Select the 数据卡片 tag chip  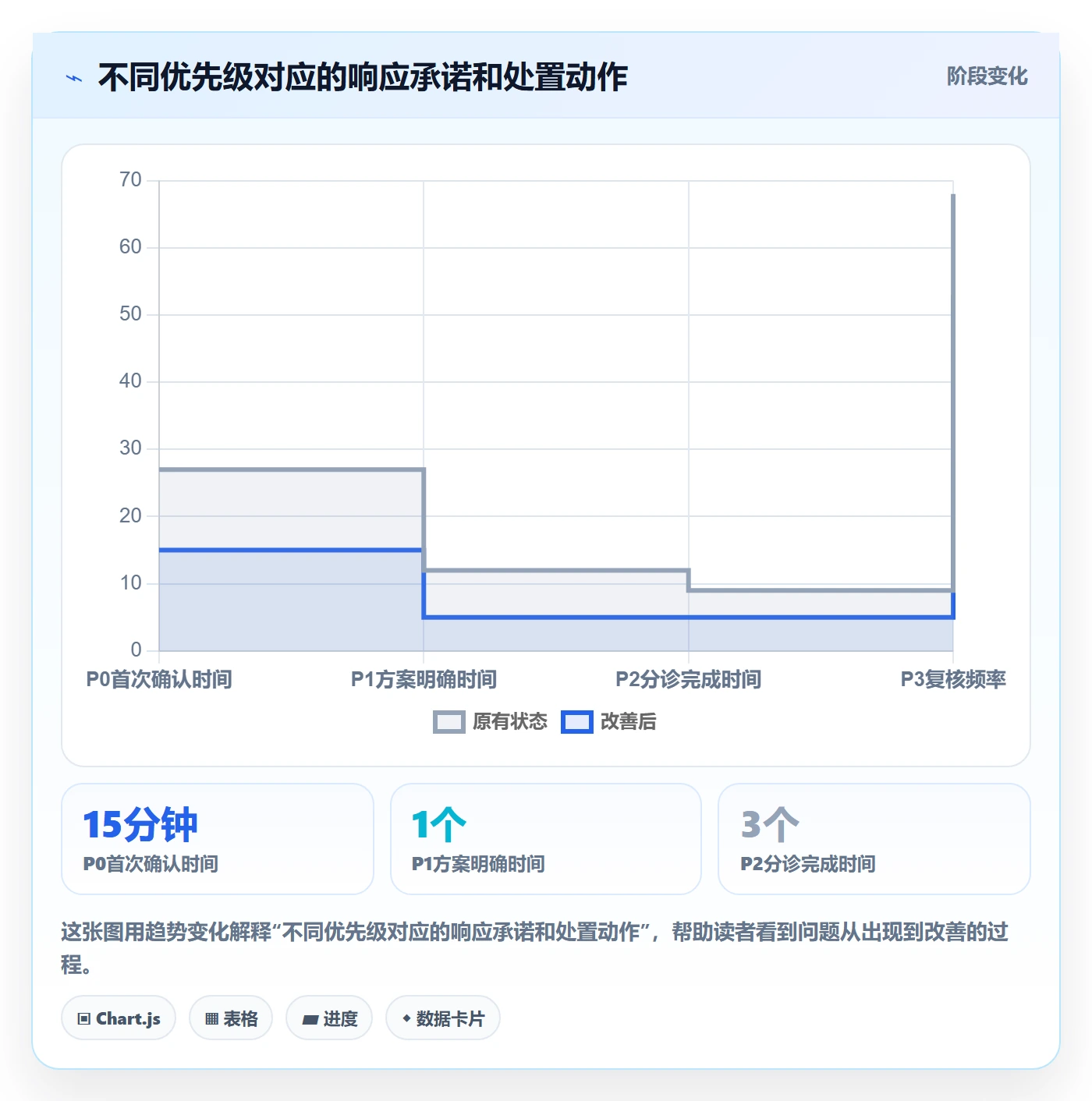(x=443, y=1018)
